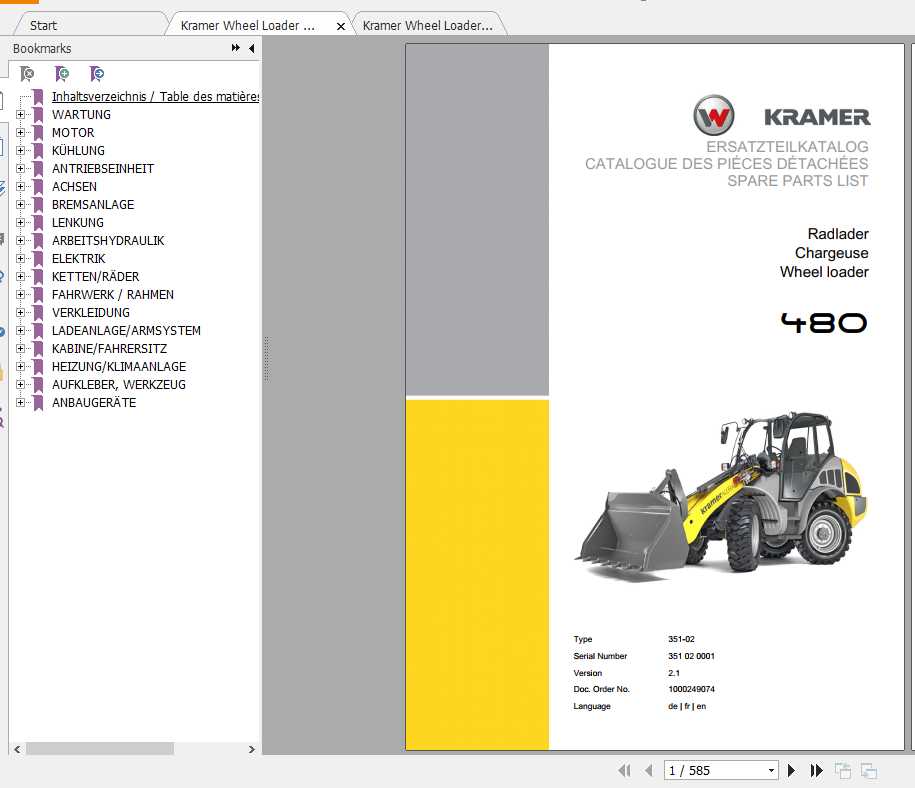Go to the first page
The image size is (915, 788).
point(624,770)
